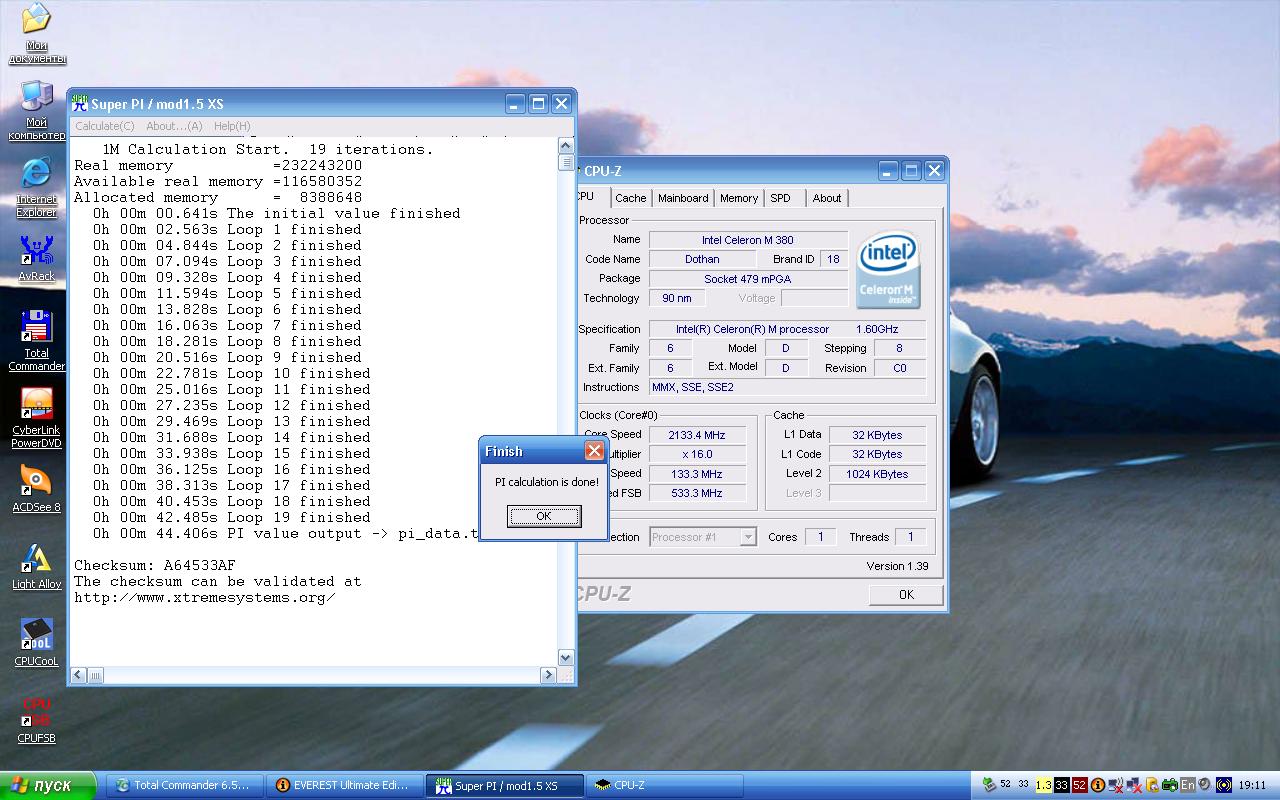Screen dimensions: 1280x800
Task: Switch to Total Commander taskbar button
Action: click(185, 785)
